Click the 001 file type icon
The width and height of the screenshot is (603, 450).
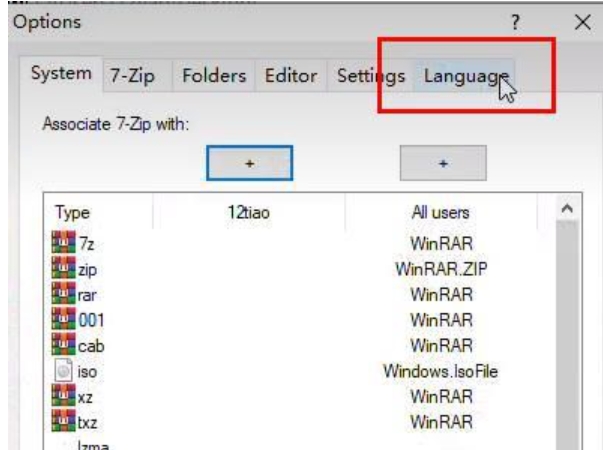tap(62, 320)
